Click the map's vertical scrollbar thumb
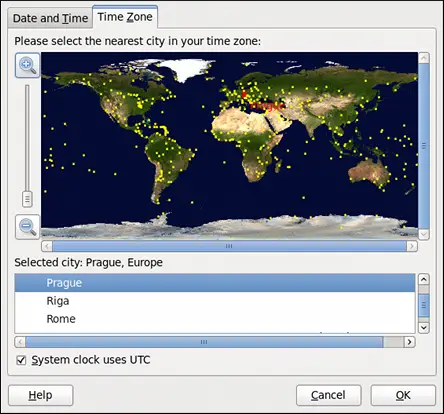 tap(424, 146)
